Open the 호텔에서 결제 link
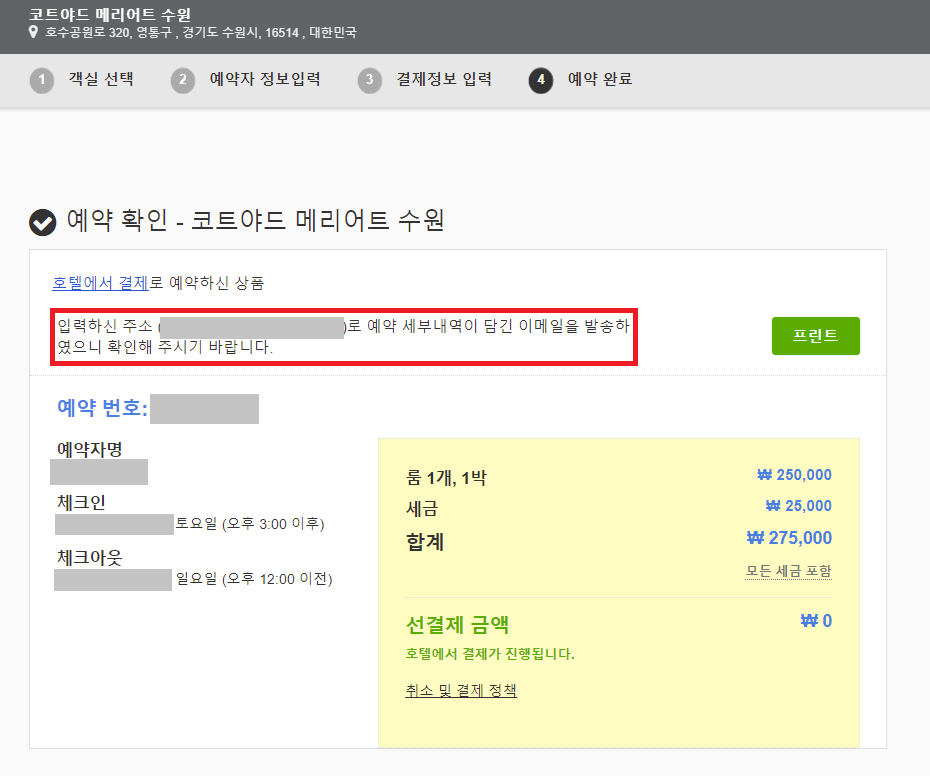 coord(100,283)
